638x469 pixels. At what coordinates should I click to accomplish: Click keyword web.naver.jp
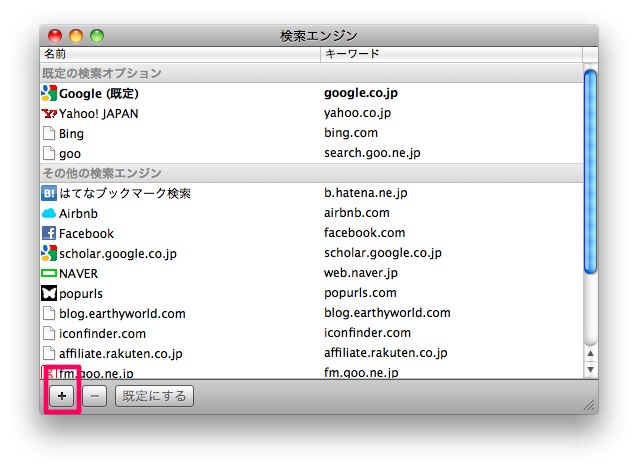point(361,273)
